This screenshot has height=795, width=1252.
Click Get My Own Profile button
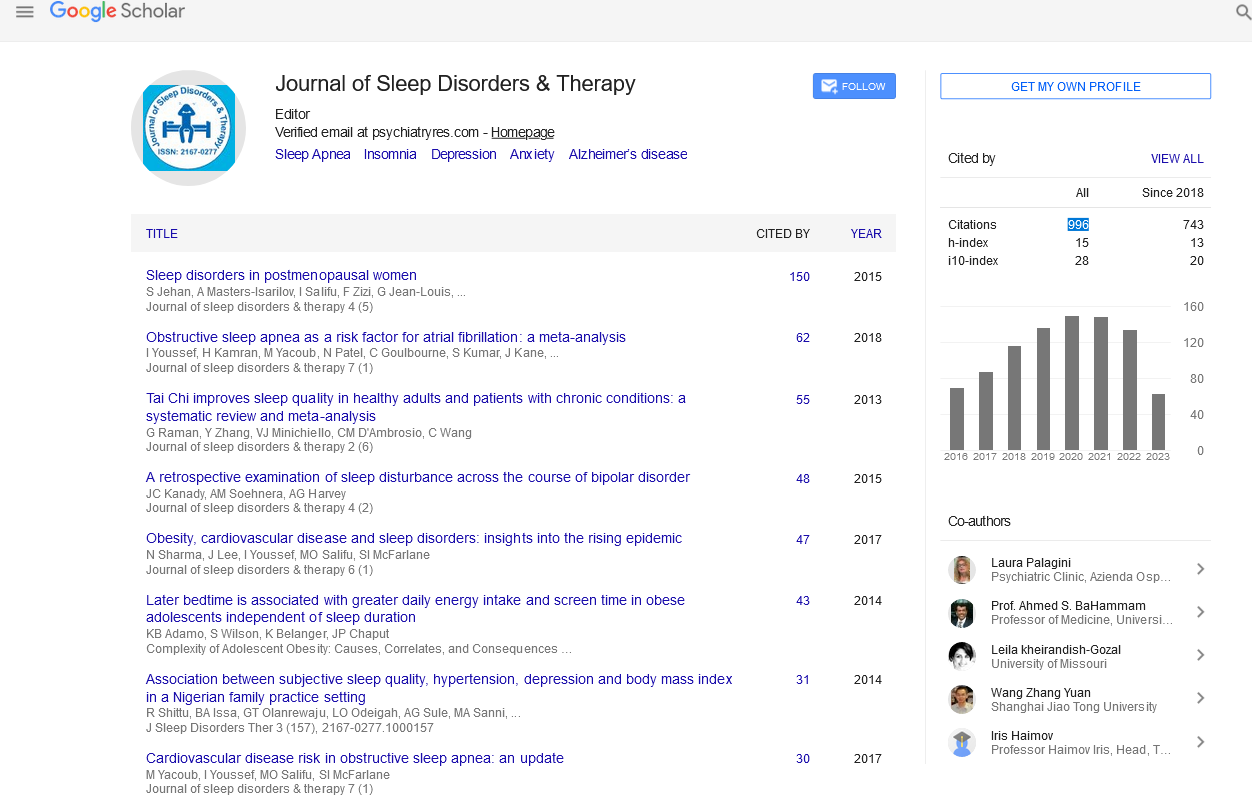(1075, 87)
